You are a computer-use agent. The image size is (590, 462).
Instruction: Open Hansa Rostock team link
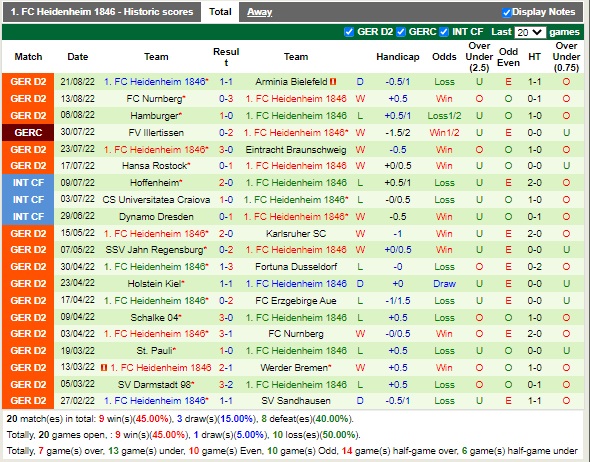click(x=154, y=166)
